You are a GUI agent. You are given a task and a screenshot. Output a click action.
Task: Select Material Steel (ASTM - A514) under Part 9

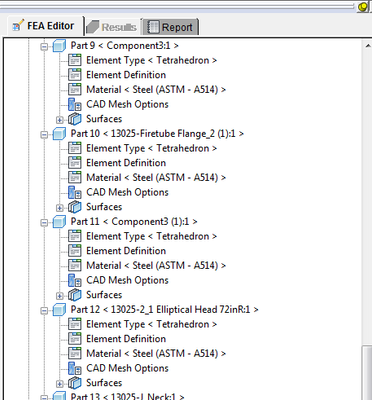pos(156,90)
